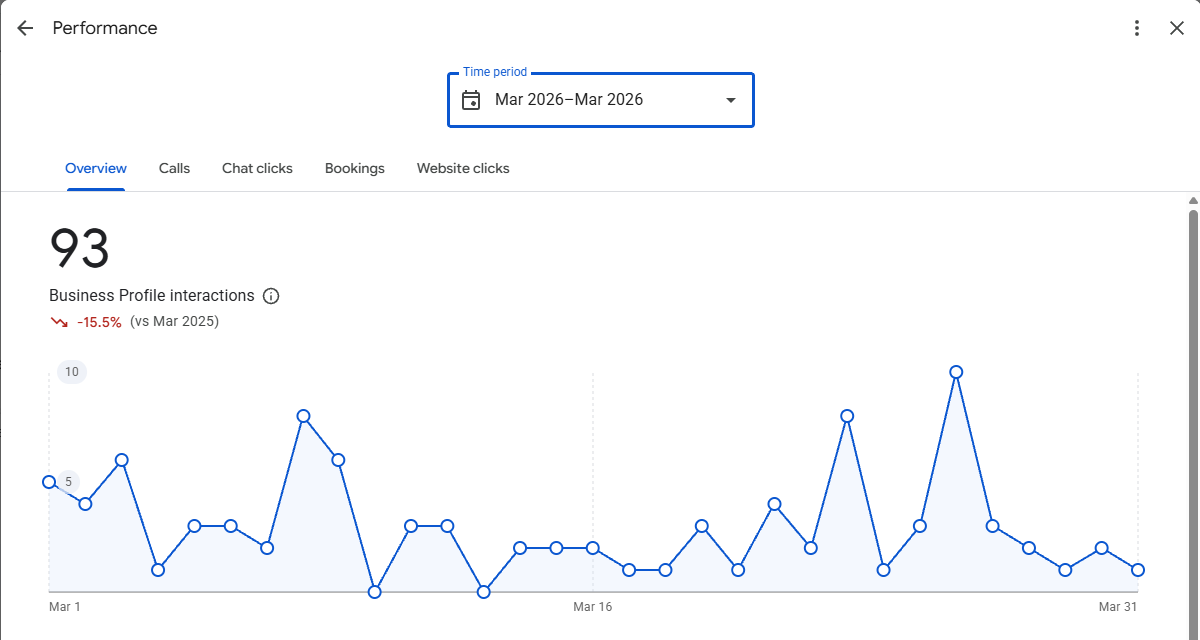This screenshot has width=1200, height=640.
Task: Open the three-dot more options menu
Action: point(1136,28)
